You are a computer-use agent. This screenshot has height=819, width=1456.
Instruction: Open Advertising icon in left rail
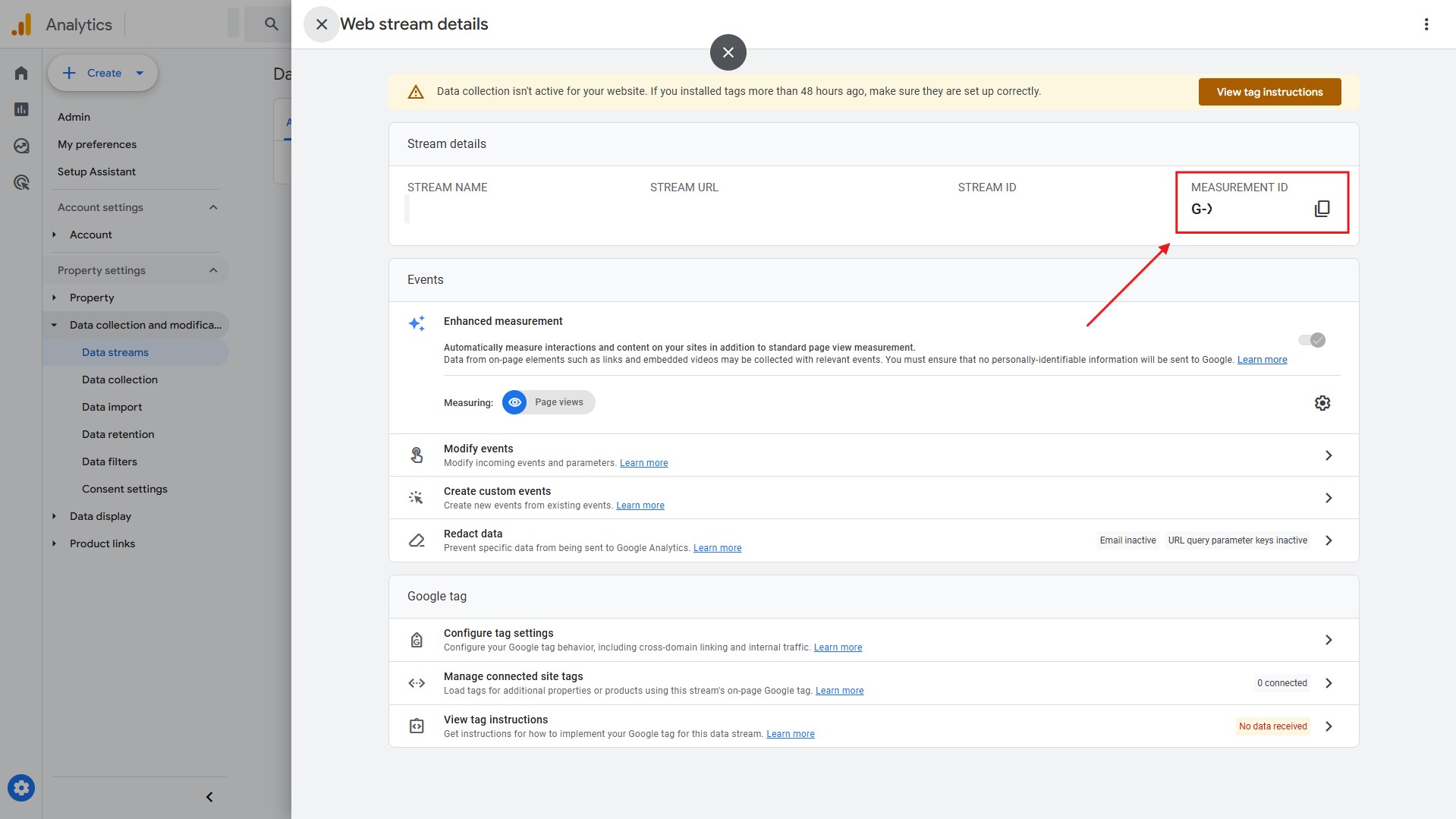(21, 182)
